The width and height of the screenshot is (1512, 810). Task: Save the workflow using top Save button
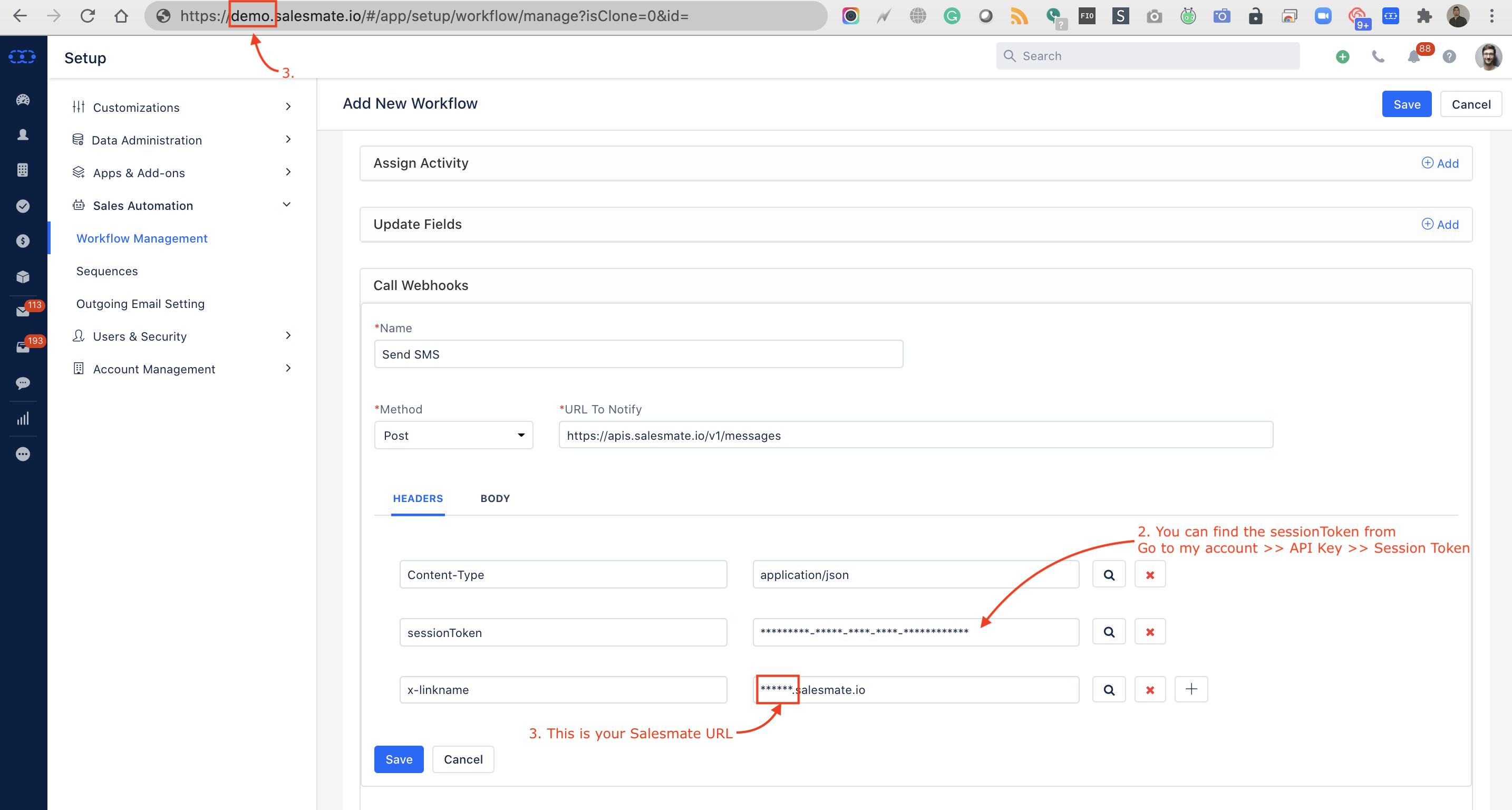click(1407, 104)
